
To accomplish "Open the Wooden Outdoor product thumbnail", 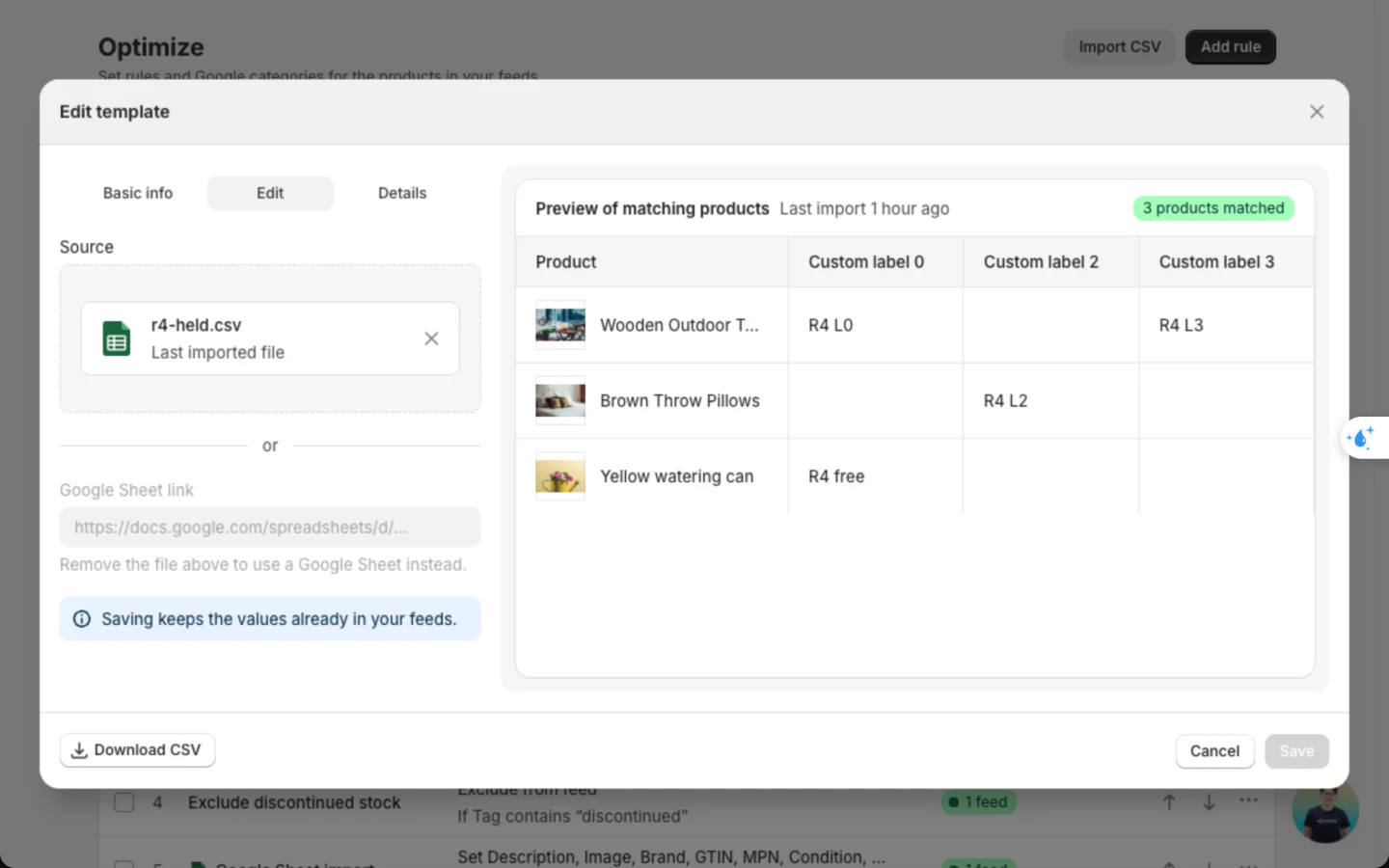I will tap(560, 325).
